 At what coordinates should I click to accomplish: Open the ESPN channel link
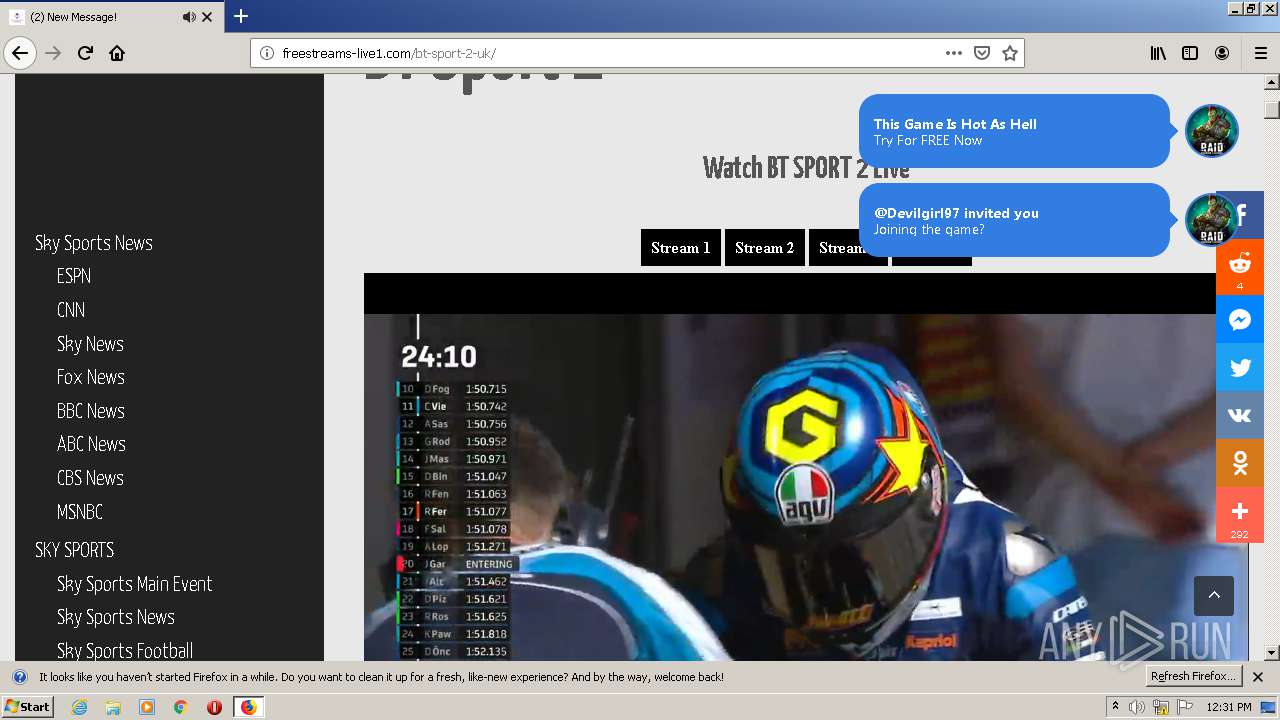74,276
